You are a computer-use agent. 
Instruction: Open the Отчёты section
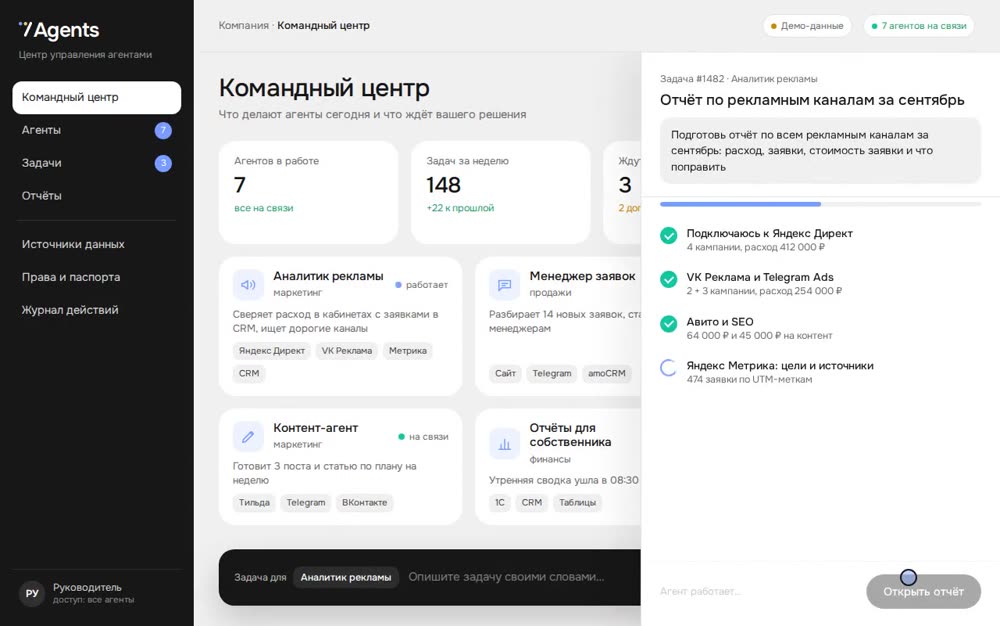point(96,196)
